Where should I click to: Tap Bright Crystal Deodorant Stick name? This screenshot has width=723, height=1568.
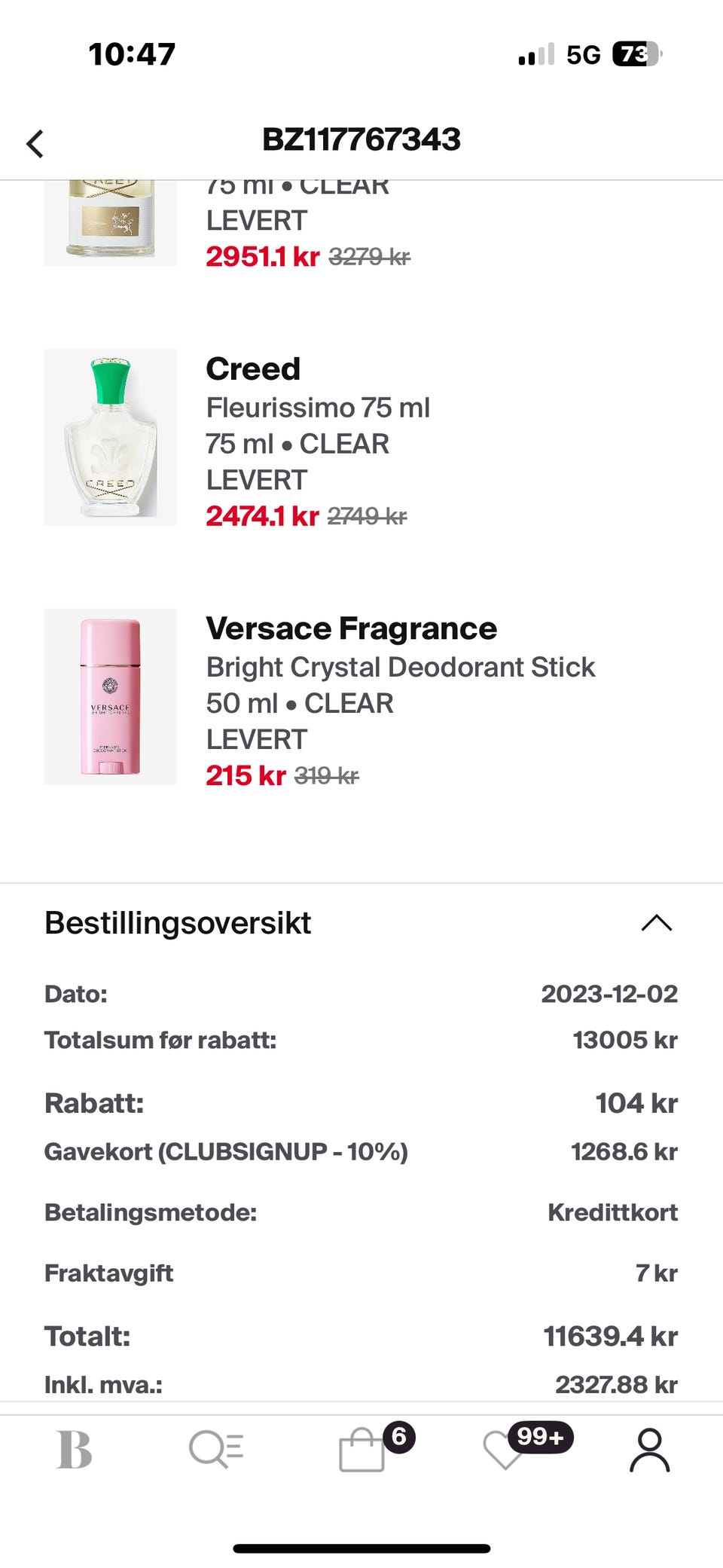(x=400, y=667)
